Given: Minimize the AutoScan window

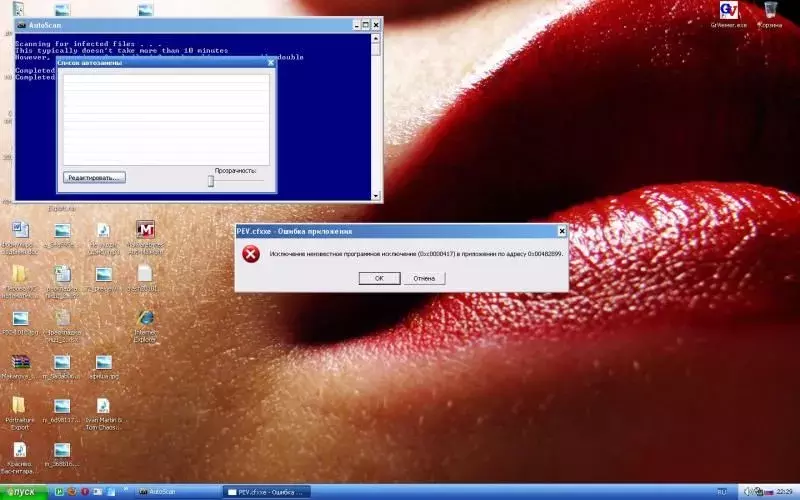Looking at the screenshot, I should 357,25.
